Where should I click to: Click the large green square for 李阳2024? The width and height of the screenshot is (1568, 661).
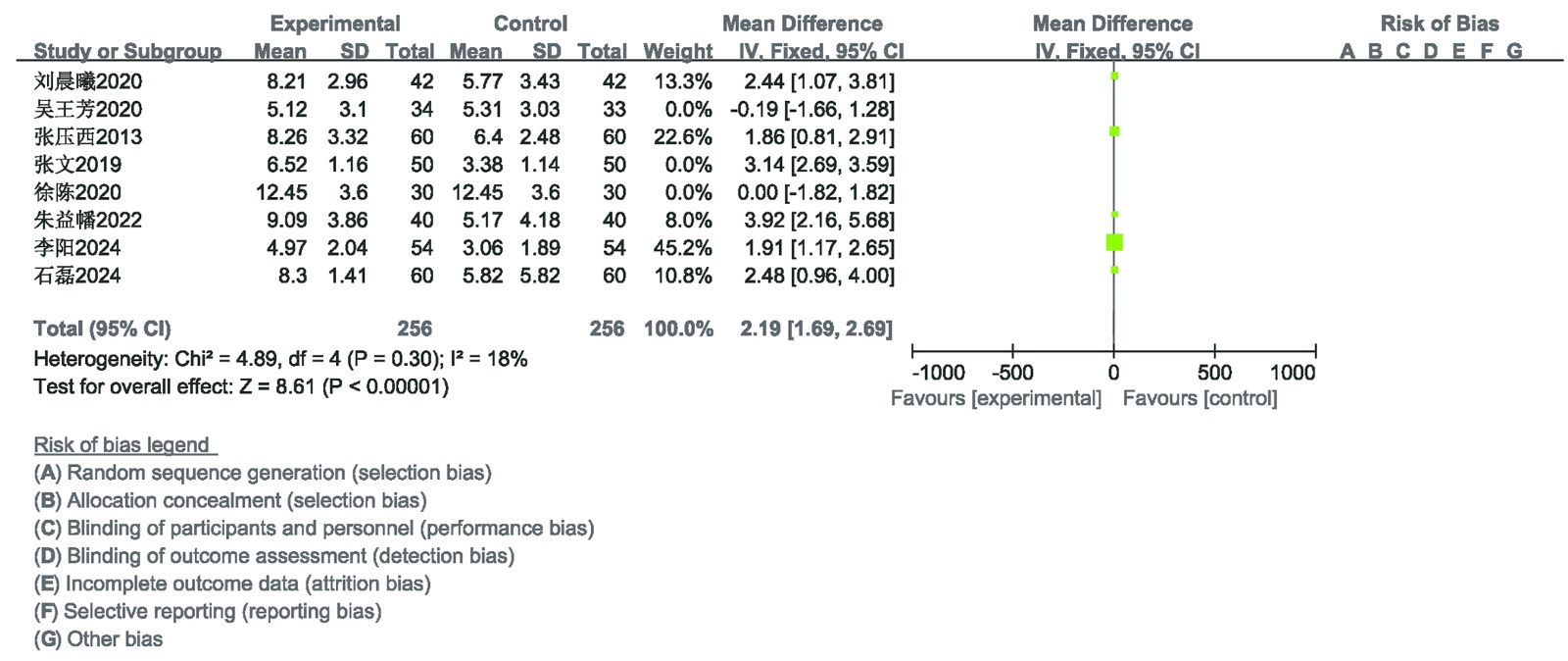(1113, 242)
